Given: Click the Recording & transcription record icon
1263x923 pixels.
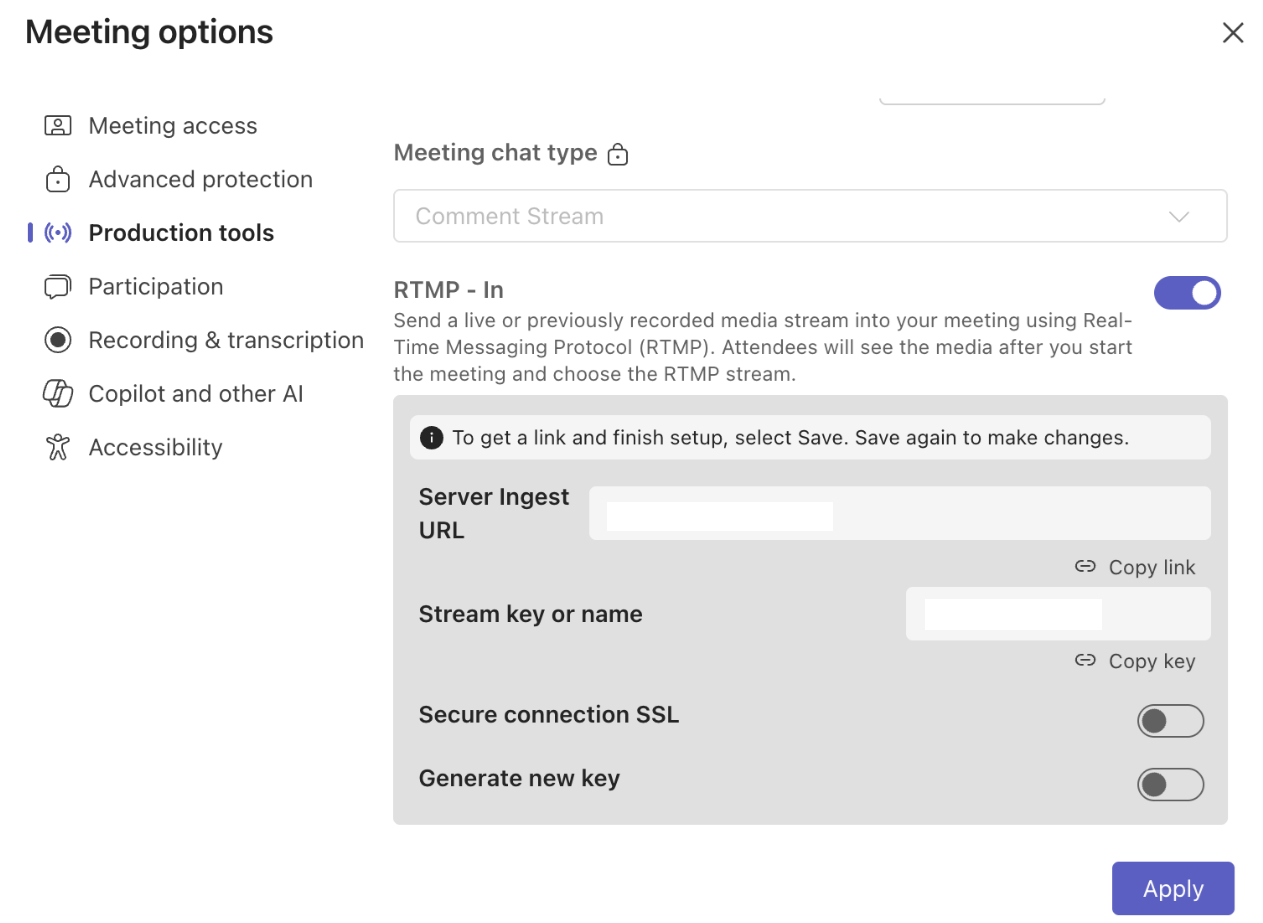Looking at the screenshot, I should (58, 340).
